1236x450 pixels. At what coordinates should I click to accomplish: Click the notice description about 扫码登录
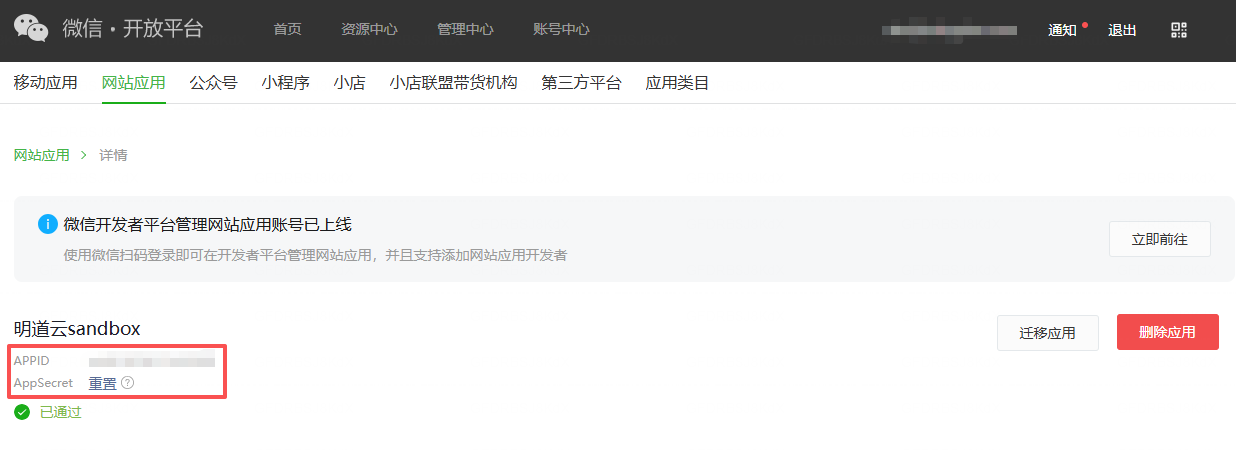[x=315, y=255]
